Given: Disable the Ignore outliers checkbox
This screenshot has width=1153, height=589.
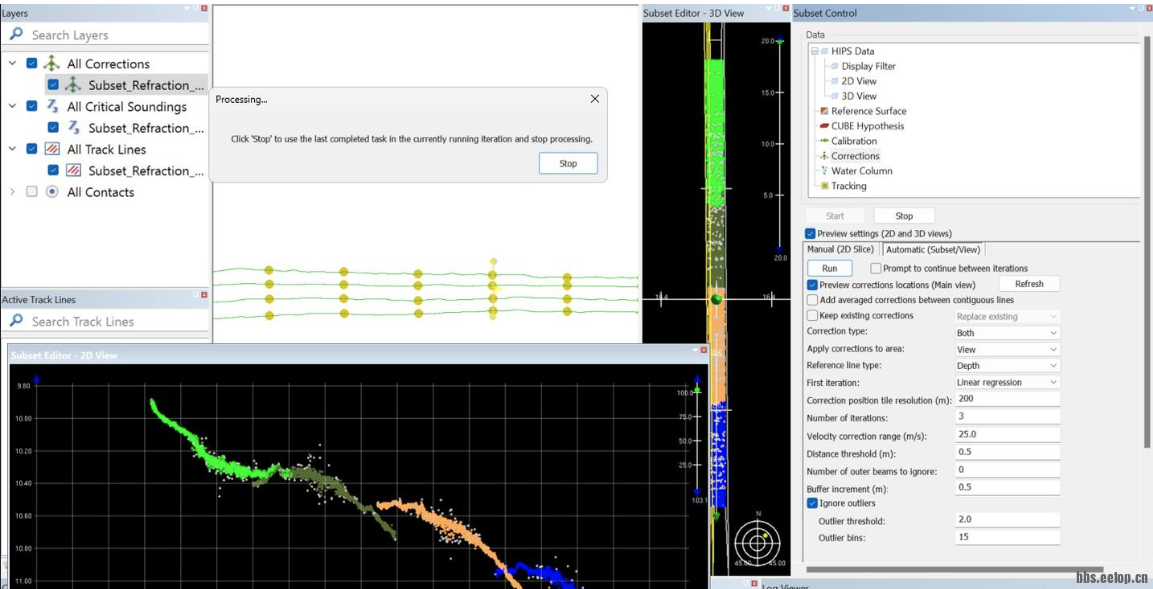Looking at the screenshot, I should (812, 503).
